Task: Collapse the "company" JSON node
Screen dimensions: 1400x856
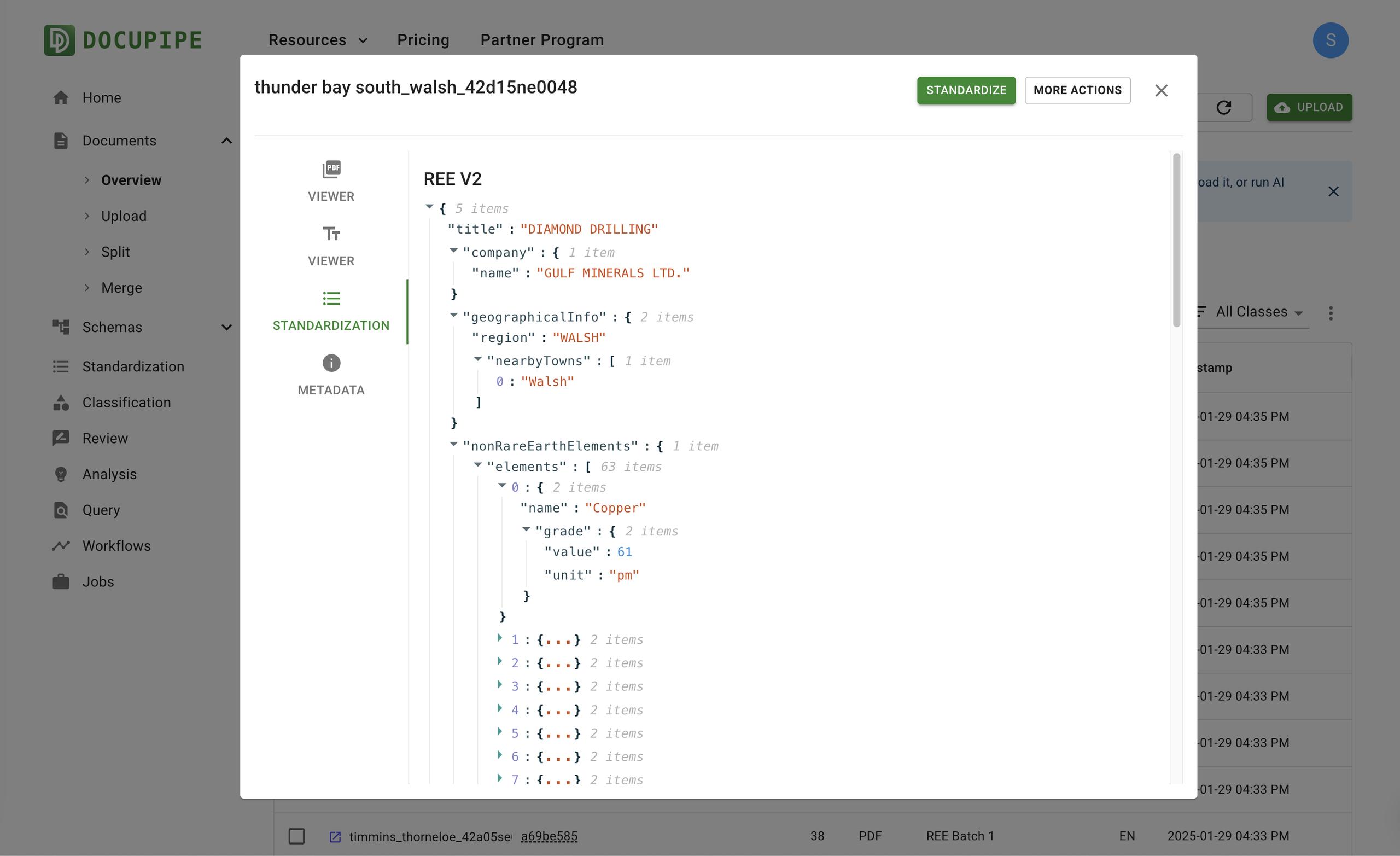Action: tap(453, 251)
